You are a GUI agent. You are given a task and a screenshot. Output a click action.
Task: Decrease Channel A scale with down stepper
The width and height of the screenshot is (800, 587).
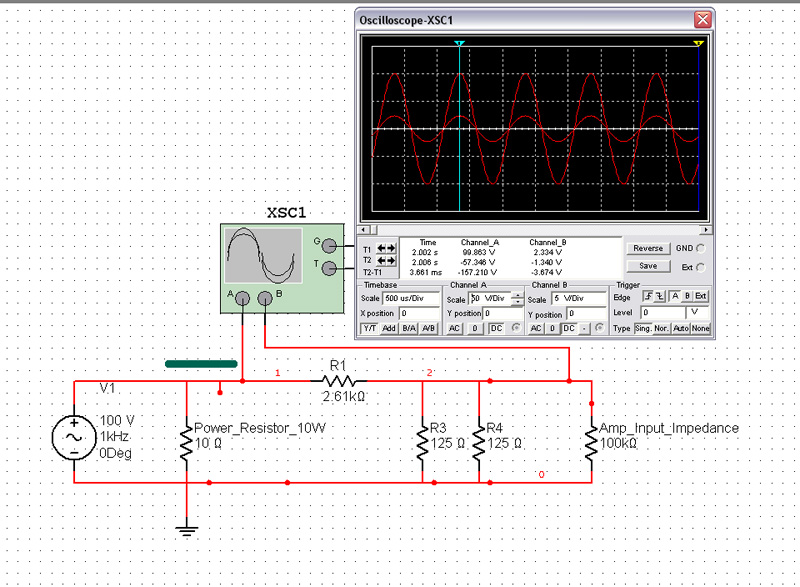[x=517, y=302]
